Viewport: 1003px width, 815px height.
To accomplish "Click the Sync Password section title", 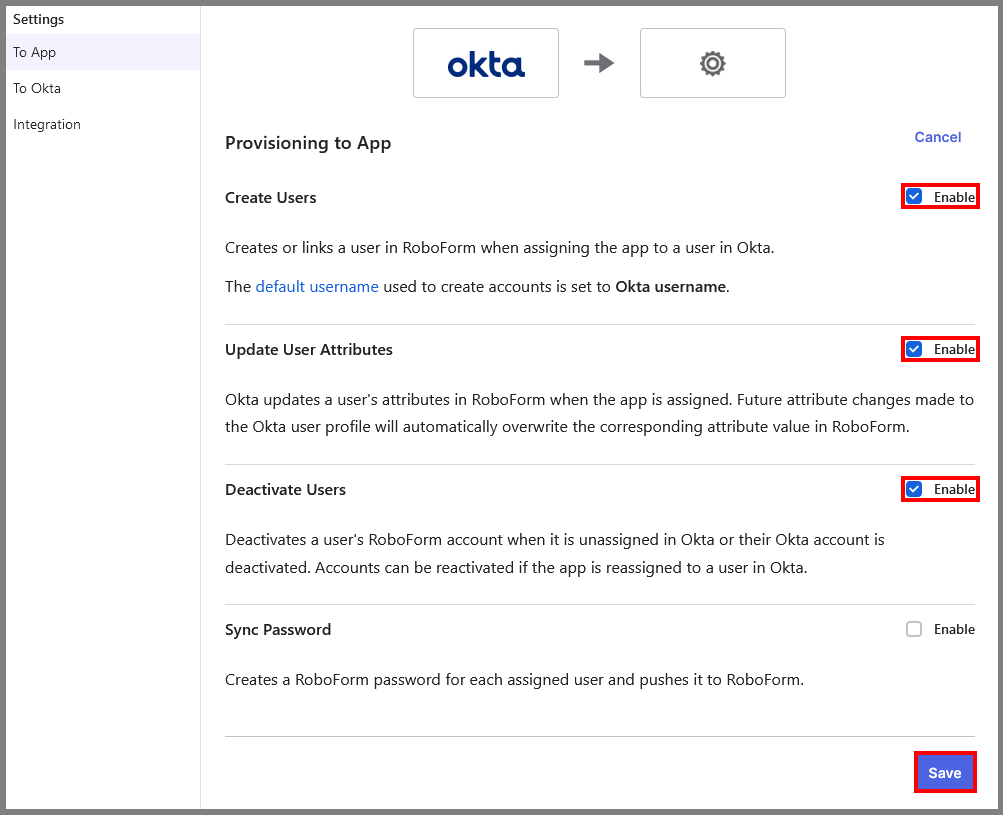I will pos(278,630).
